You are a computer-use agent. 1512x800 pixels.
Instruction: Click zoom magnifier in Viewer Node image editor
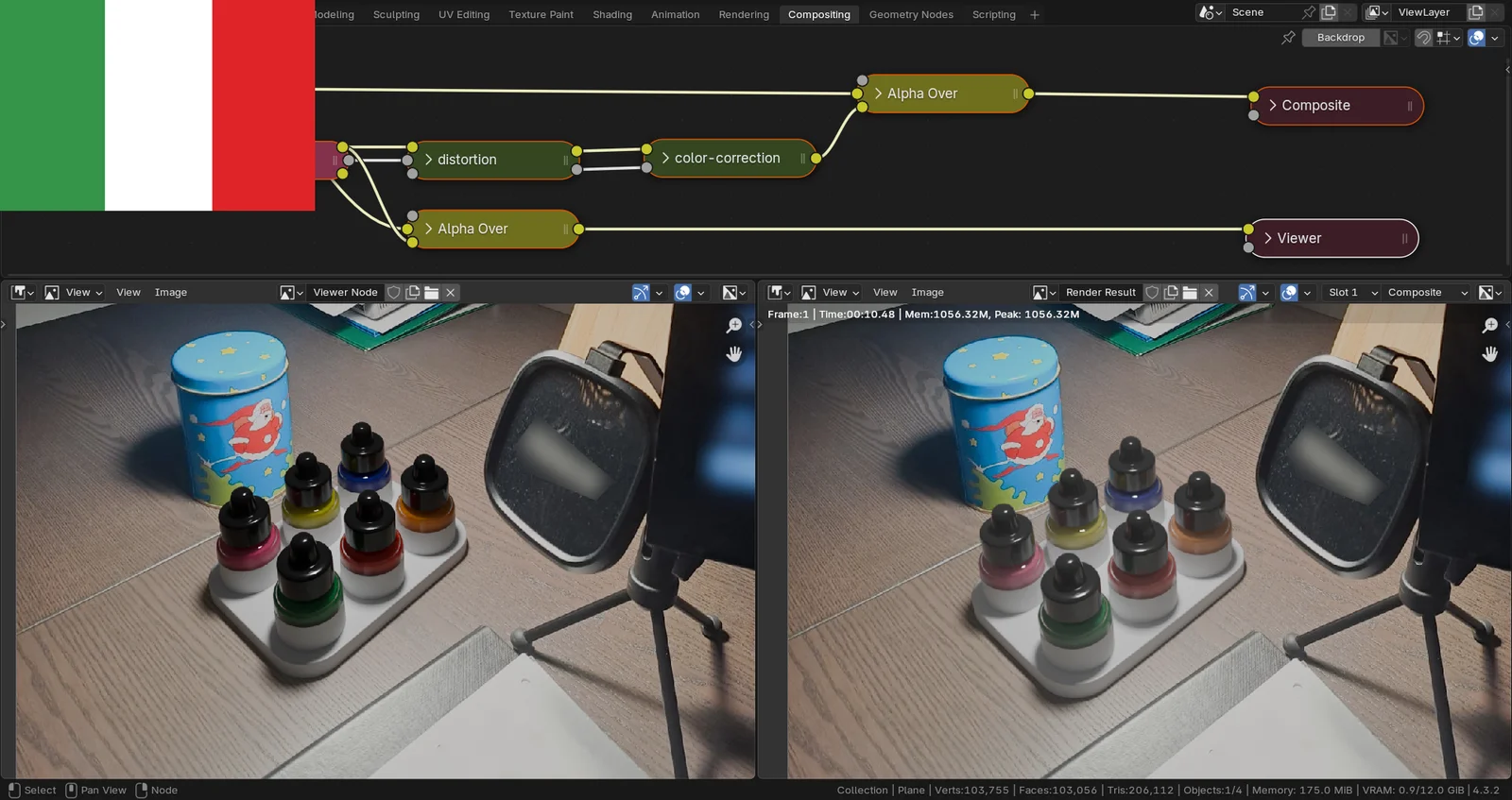(x=734, y=326)
